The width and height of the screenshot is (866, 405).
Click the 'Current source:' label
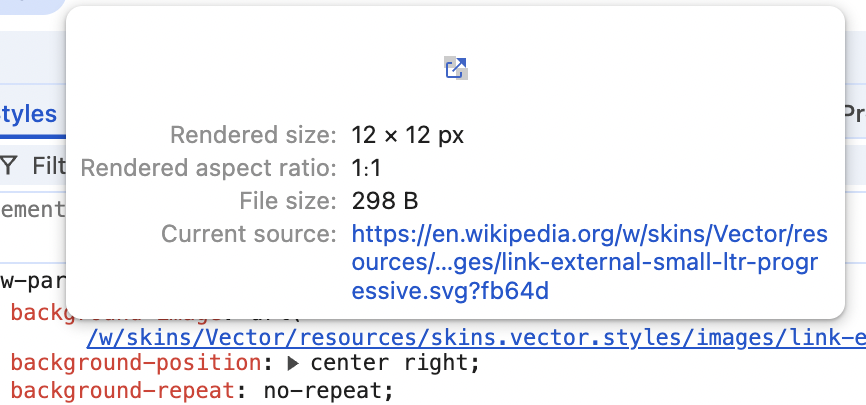(249, 234)
